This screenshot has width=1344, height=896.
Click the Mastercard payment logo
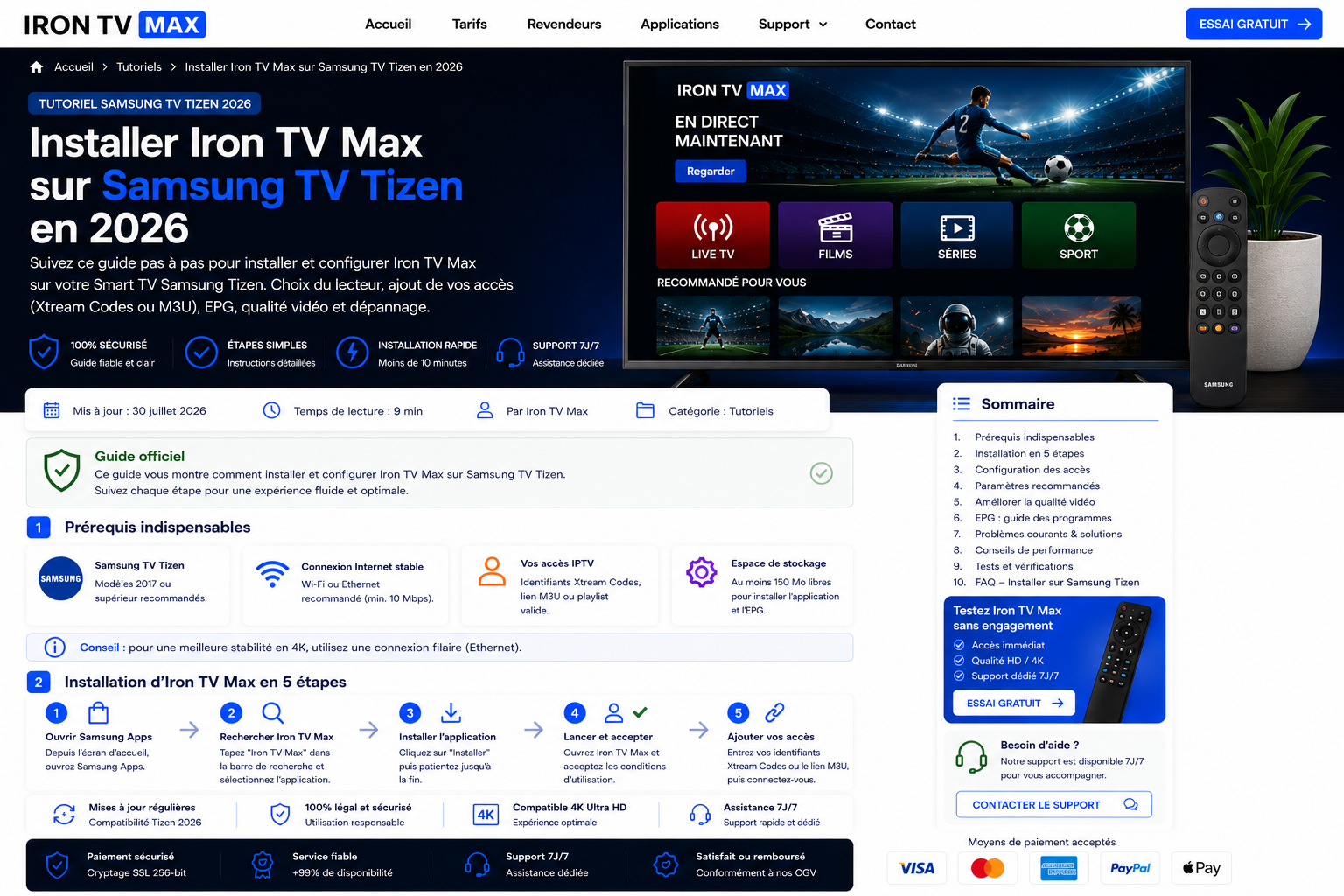[x=988, y=868]
